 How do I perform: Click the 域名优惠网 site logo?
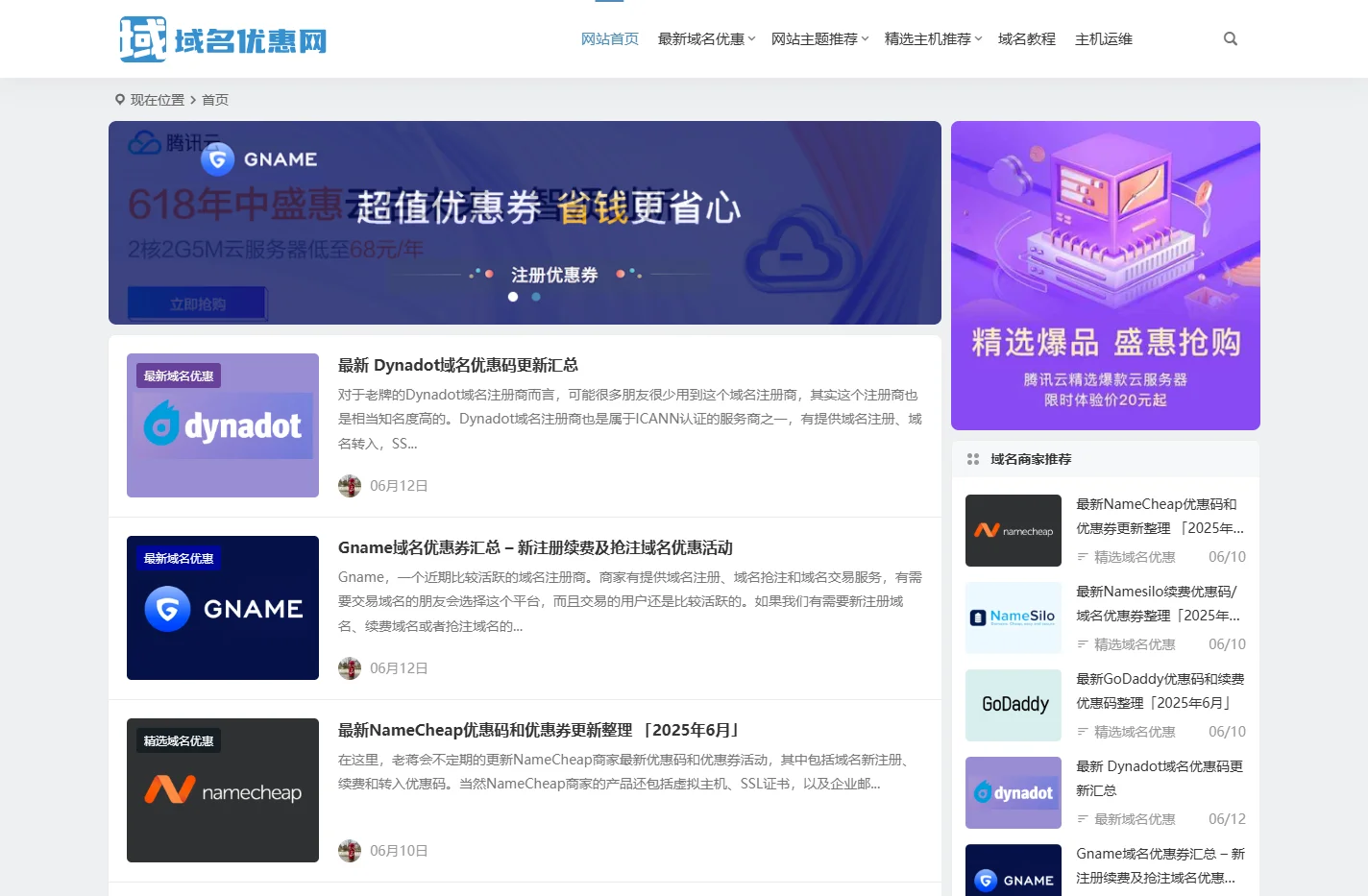(223, 39)
